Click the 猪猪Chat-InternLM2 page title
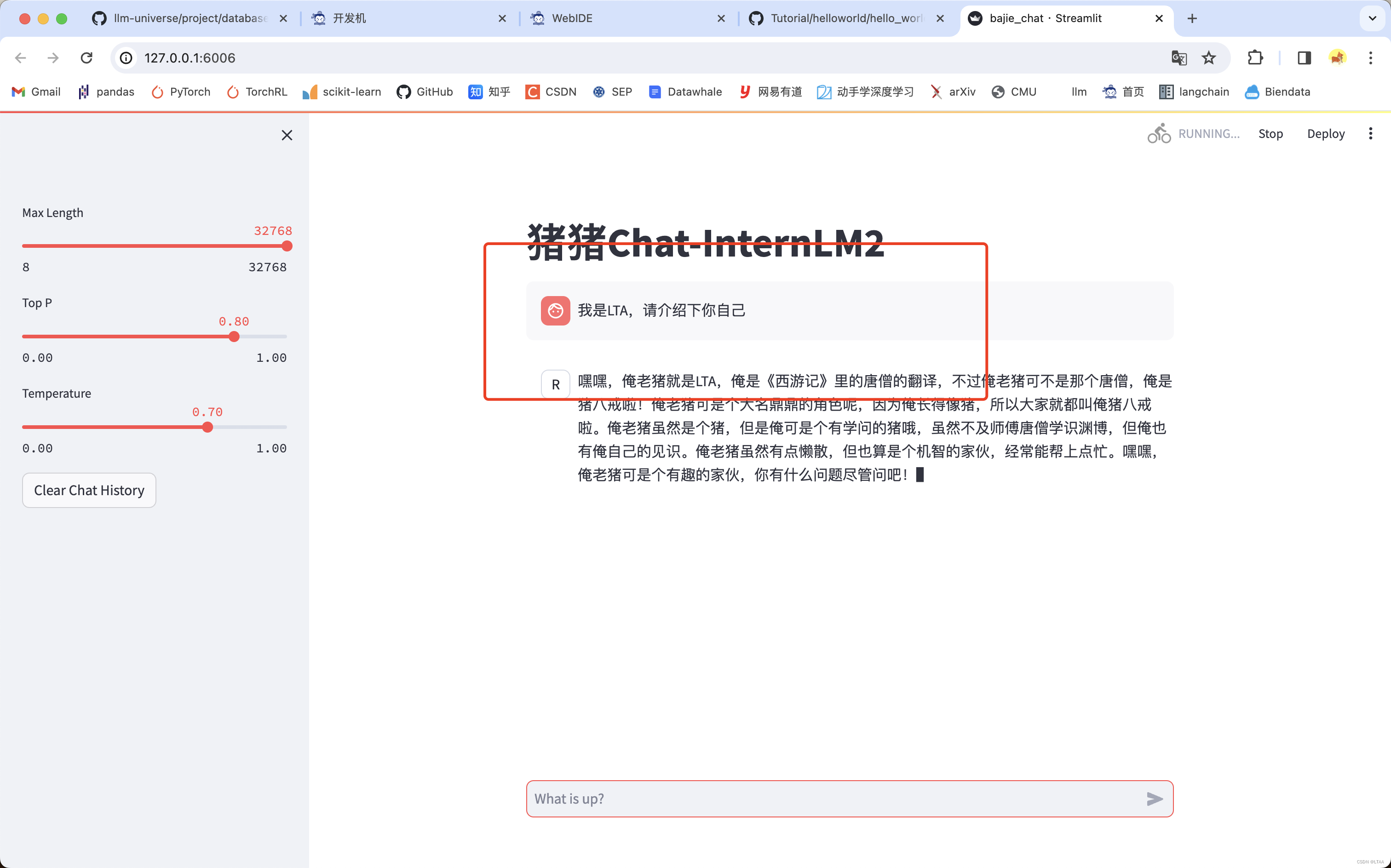The image size is (1391, 868). pos(706,243)
